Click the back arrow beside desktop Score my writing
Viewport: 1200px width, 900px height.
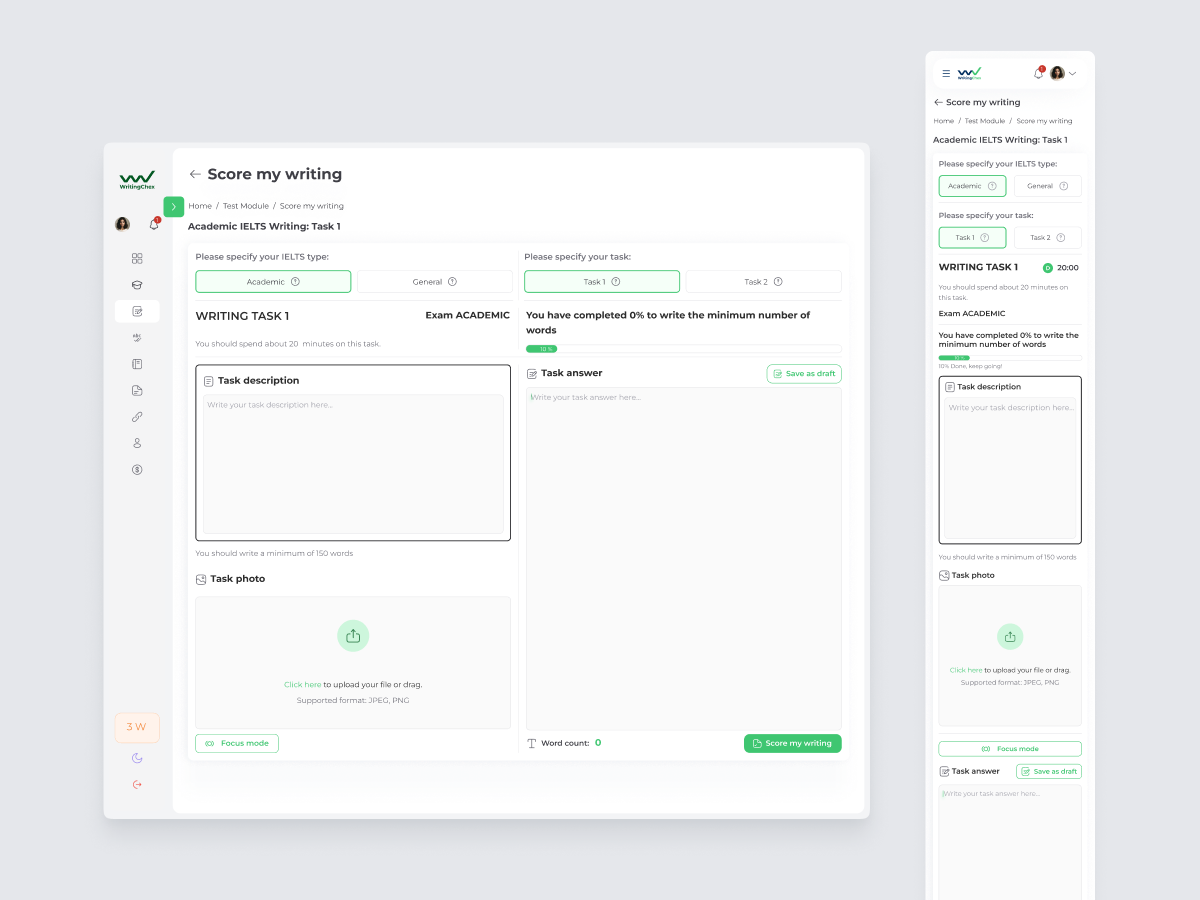[x=195, y=174]
